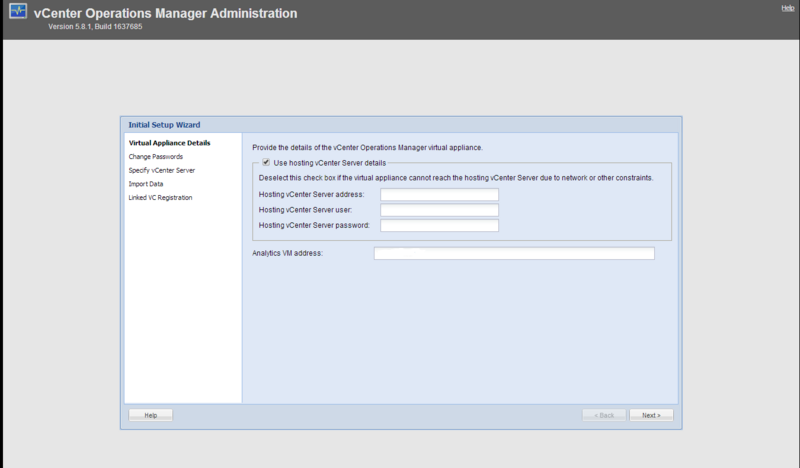Click the vCenter Operations Manager logo icon
This screenshot has height=468, width=800.
pyautogui.click(x=17, y=14)
